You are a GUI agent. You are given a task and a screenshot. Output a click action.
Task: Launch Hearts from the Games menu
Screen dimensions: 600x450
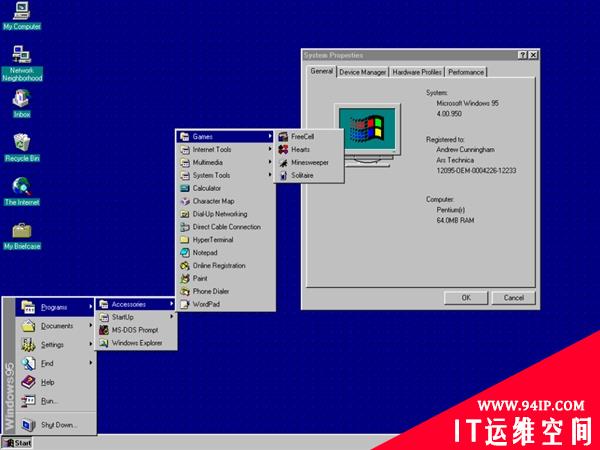(x=309, y=150)
